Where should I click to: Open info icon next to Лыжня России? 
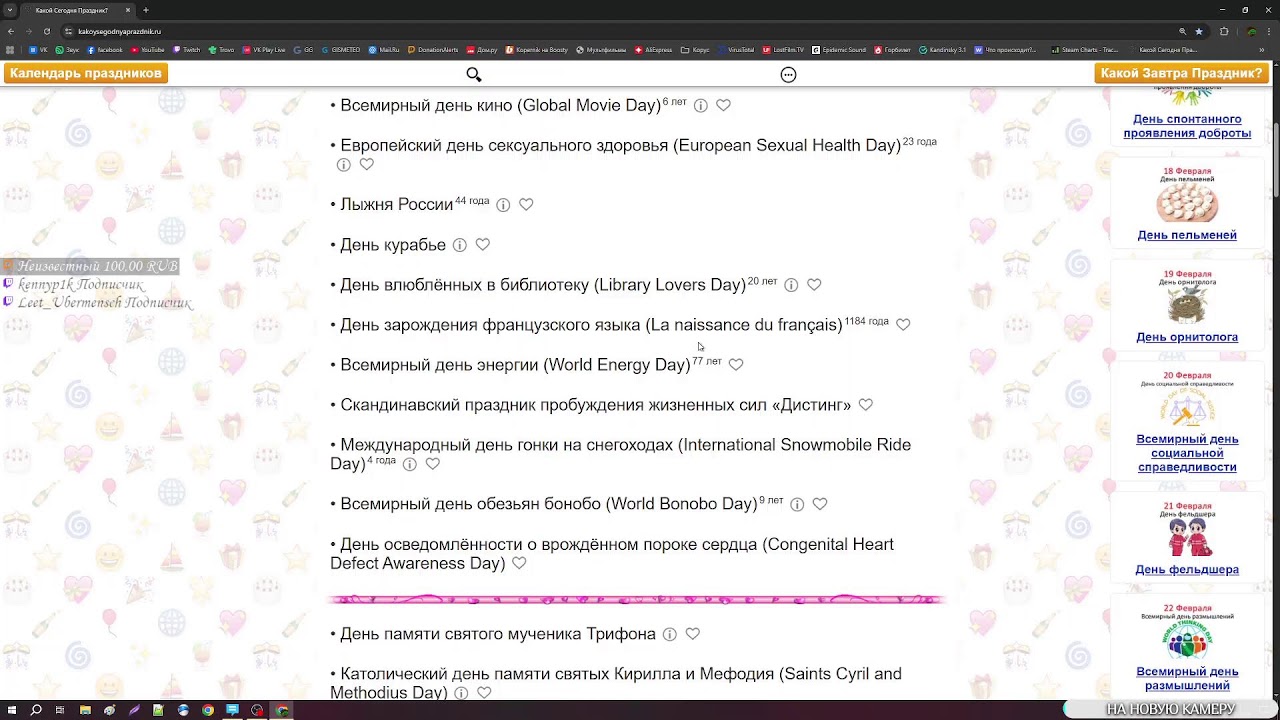503,205
